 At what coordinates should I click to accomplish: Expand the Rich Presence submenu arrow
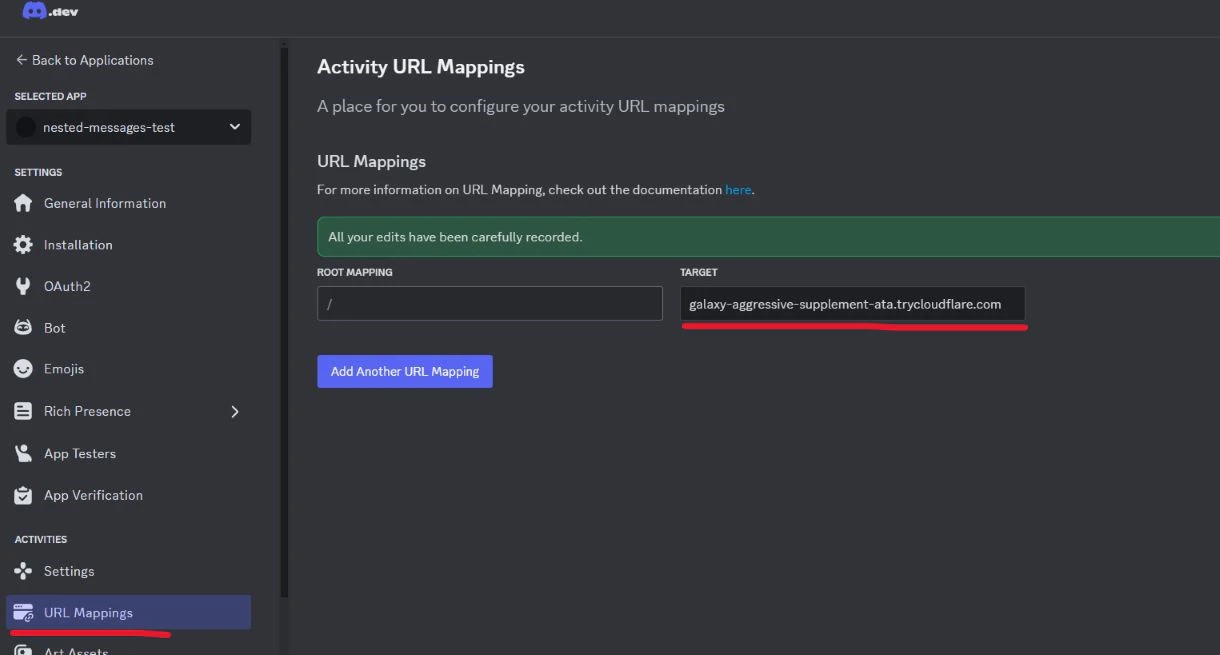(x=235, y=411)
